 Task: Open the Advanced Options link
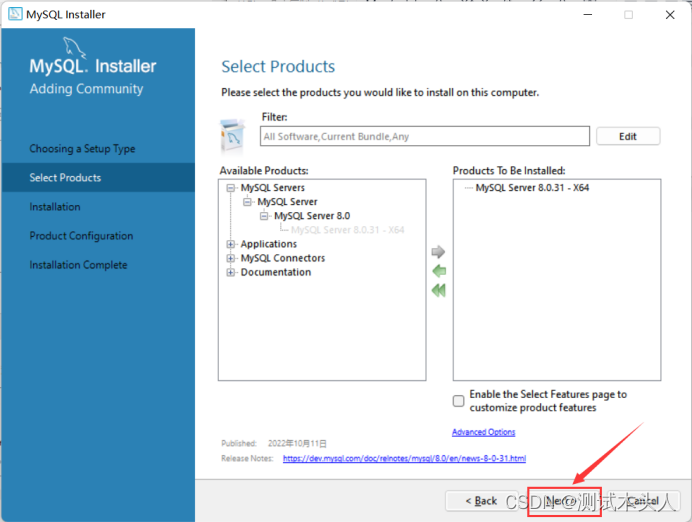[x=484, y=432]
